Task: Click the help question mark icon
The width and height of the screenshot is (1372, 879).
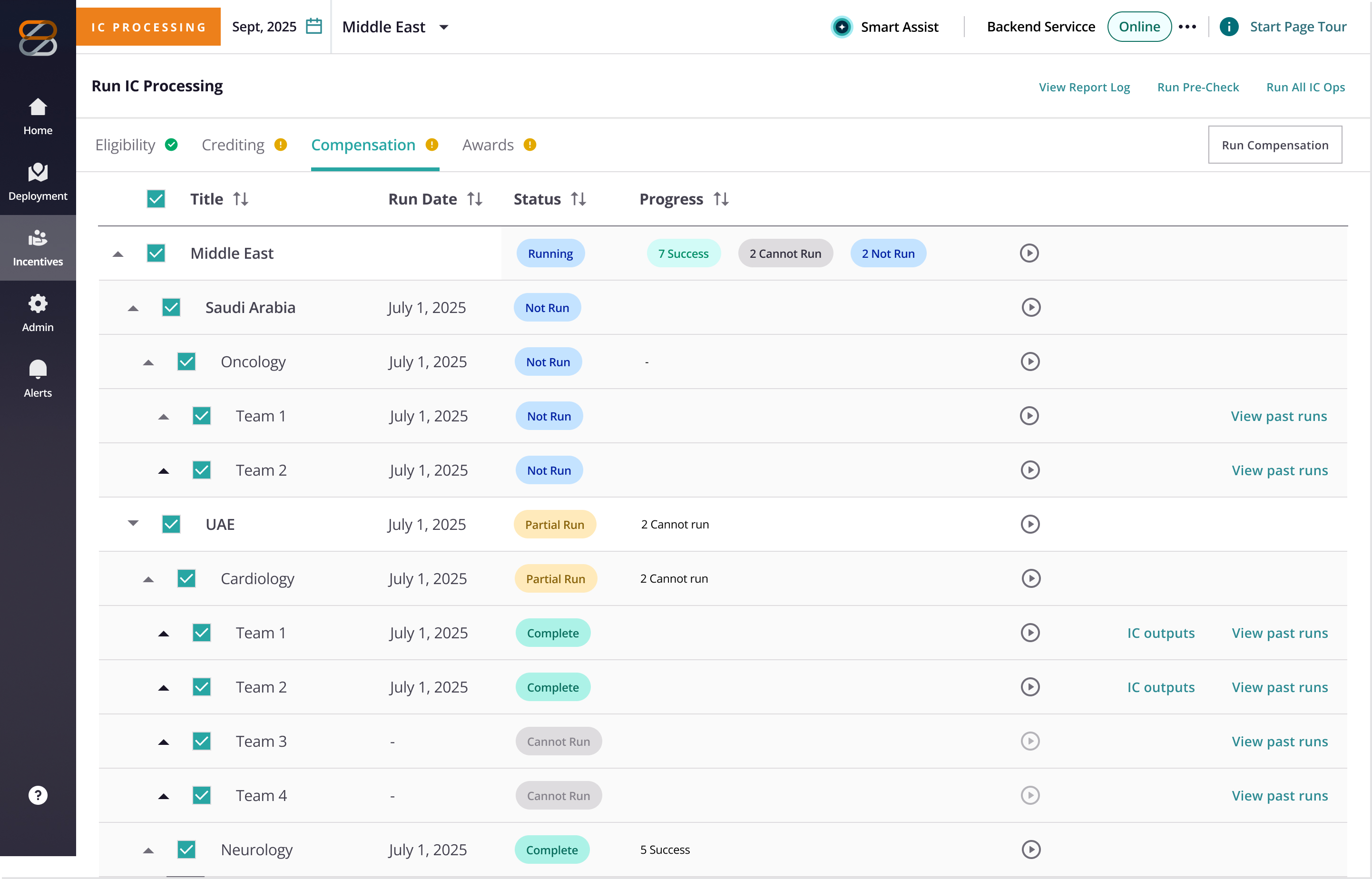Action: pyautogui.click(x=38, y=795)
